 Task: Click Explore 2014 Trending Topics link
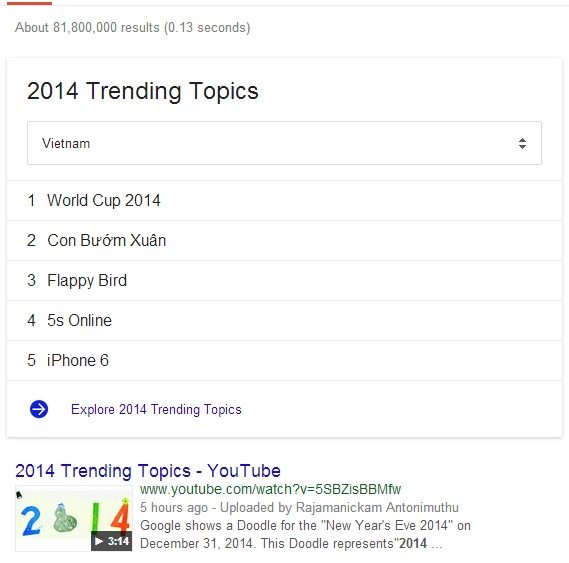[156, 409]
